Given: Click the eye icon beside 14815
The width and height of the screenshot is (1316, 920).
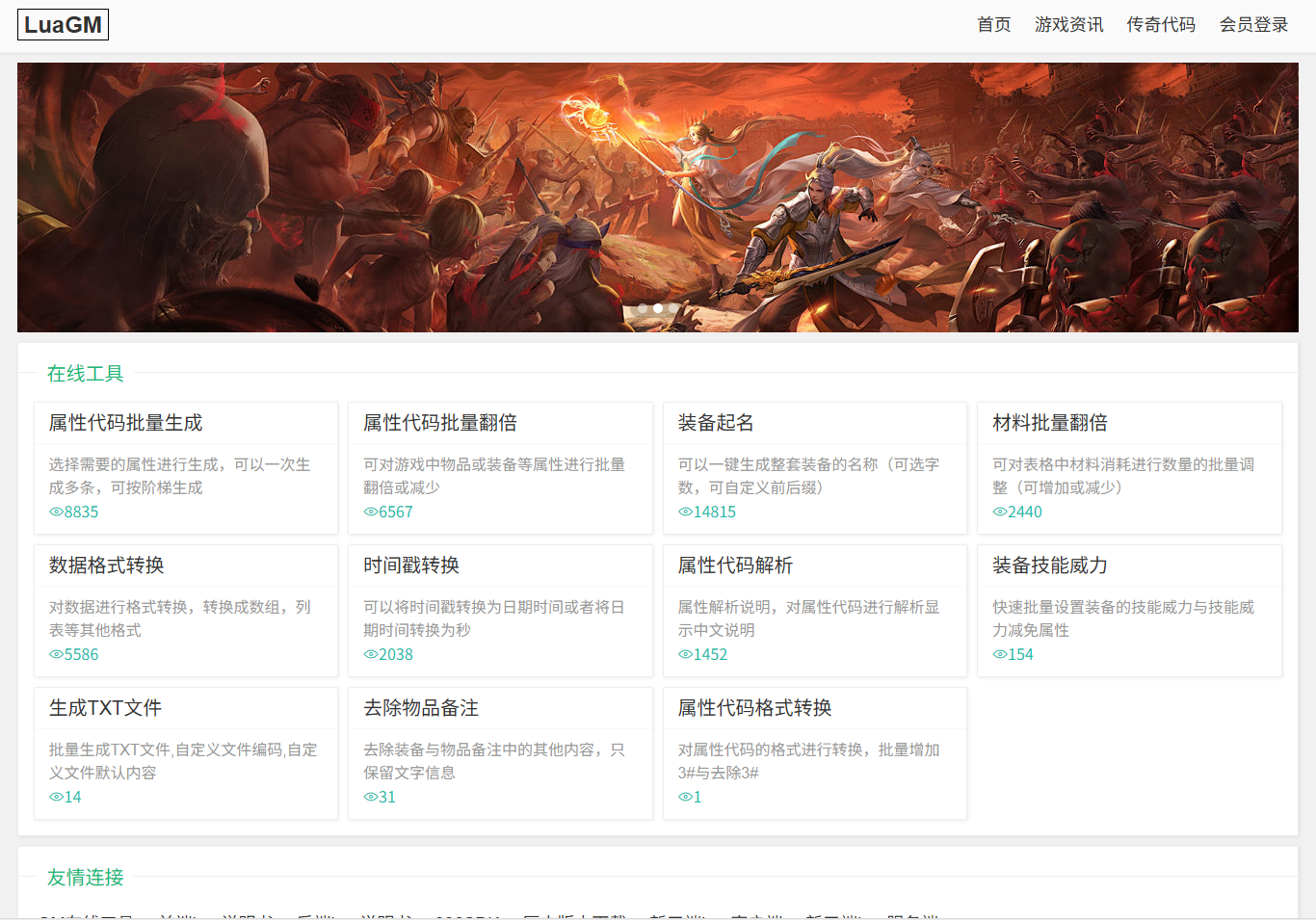Looking at the screenshot, I should pos(685,512).
